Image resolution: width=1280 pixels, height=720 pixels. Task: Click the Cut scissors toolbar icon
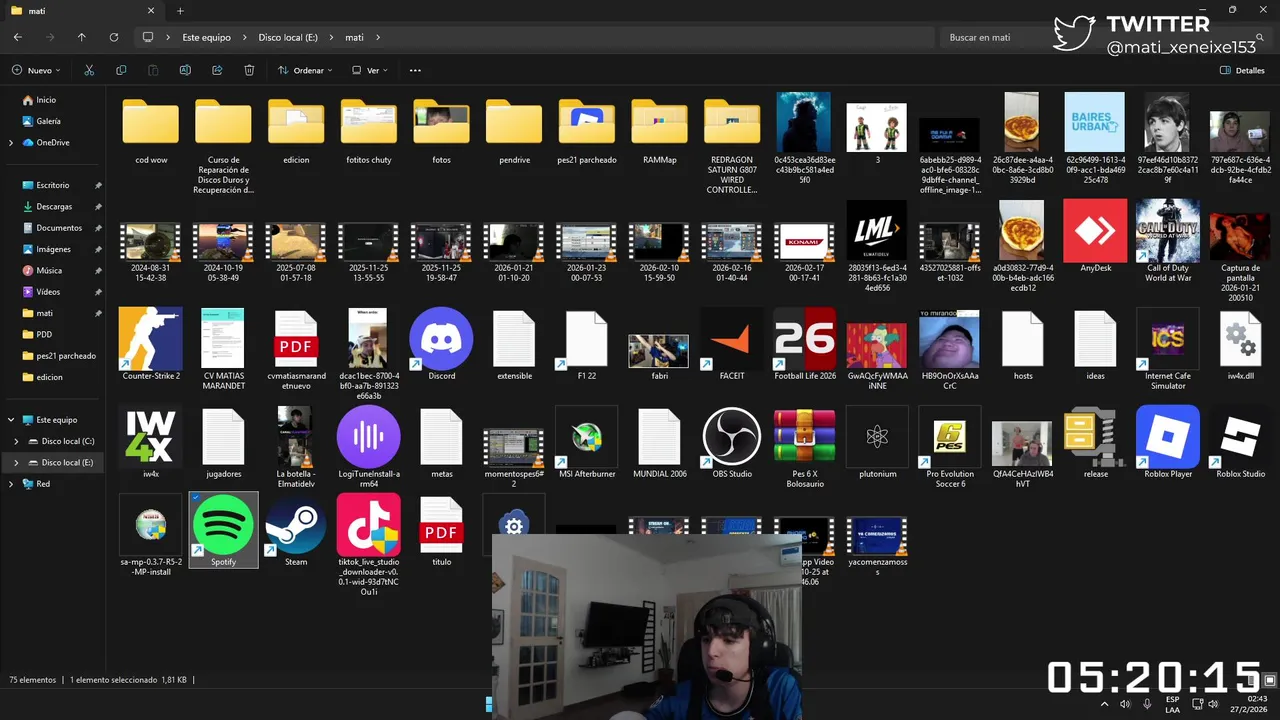coord(89,70)
